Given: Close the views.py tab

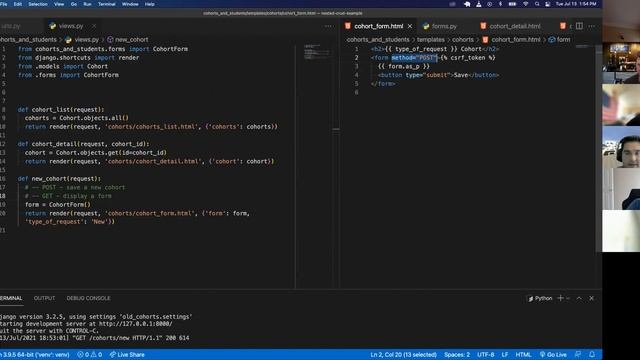Looking at the screenshot, I should click(94, 26).
